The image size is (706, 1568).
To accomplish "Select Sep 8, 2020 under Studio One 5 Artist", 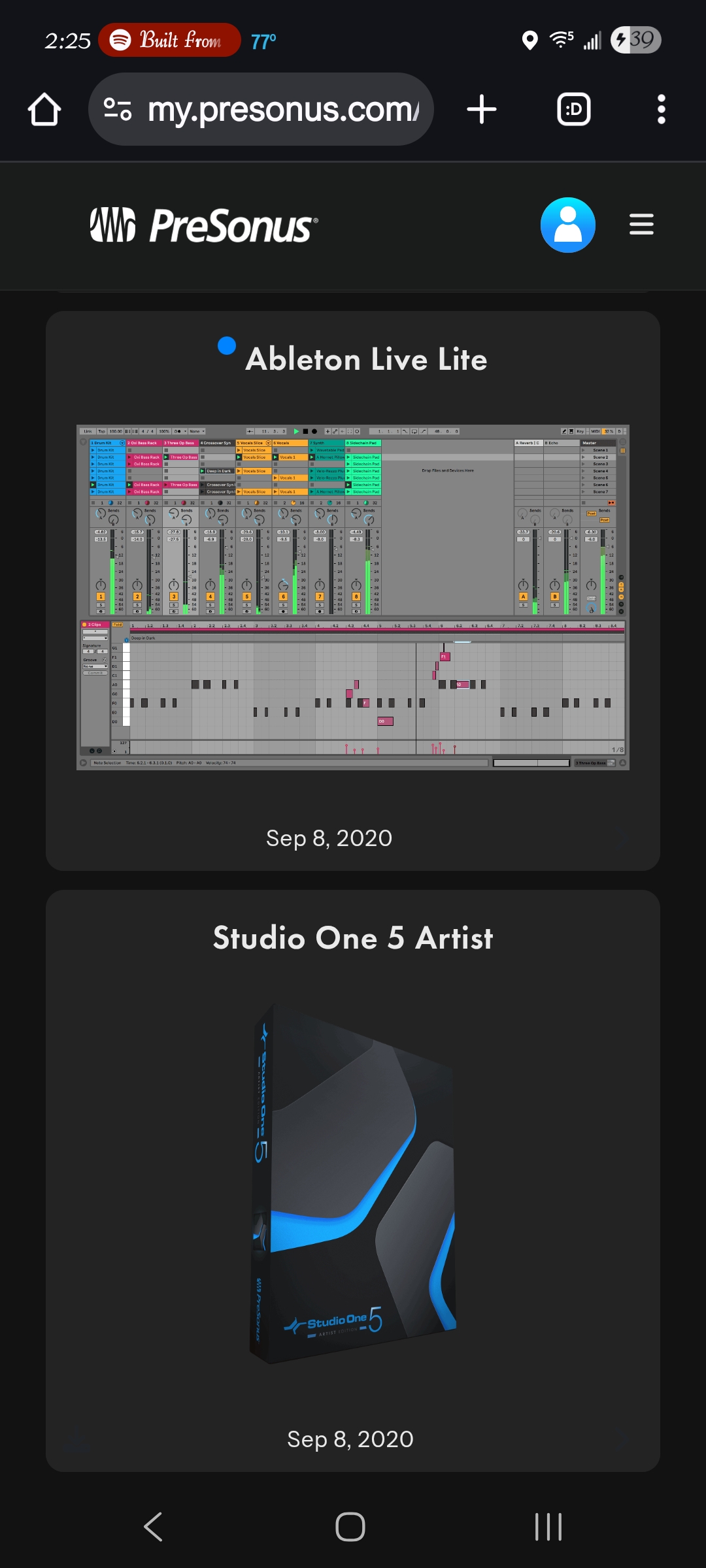I will point(350,1439).
